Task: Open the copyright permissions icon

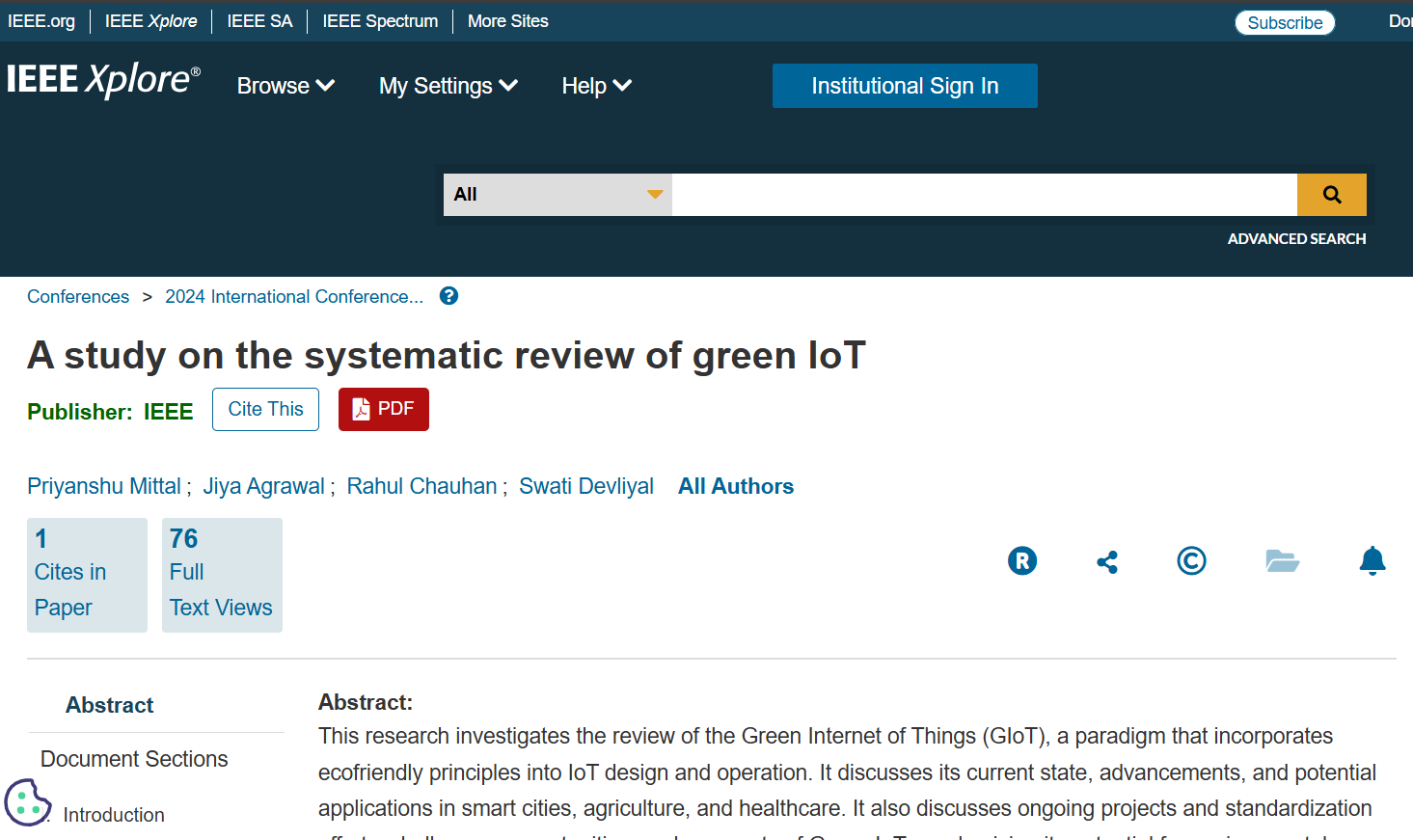Action: [1191, 560]
